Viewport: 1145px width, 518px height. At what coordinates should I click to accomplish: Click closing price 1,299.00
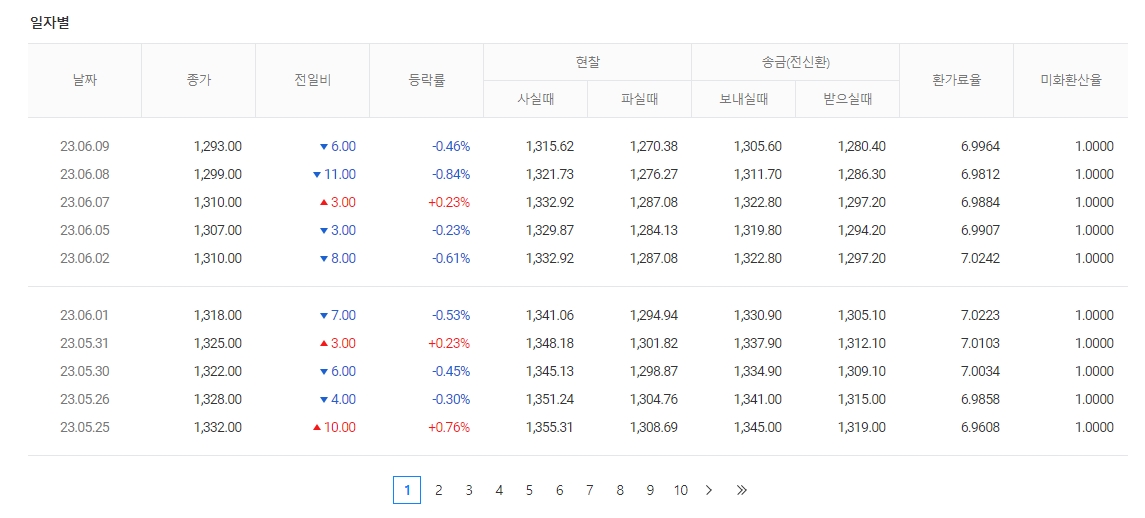click(218, 174)
